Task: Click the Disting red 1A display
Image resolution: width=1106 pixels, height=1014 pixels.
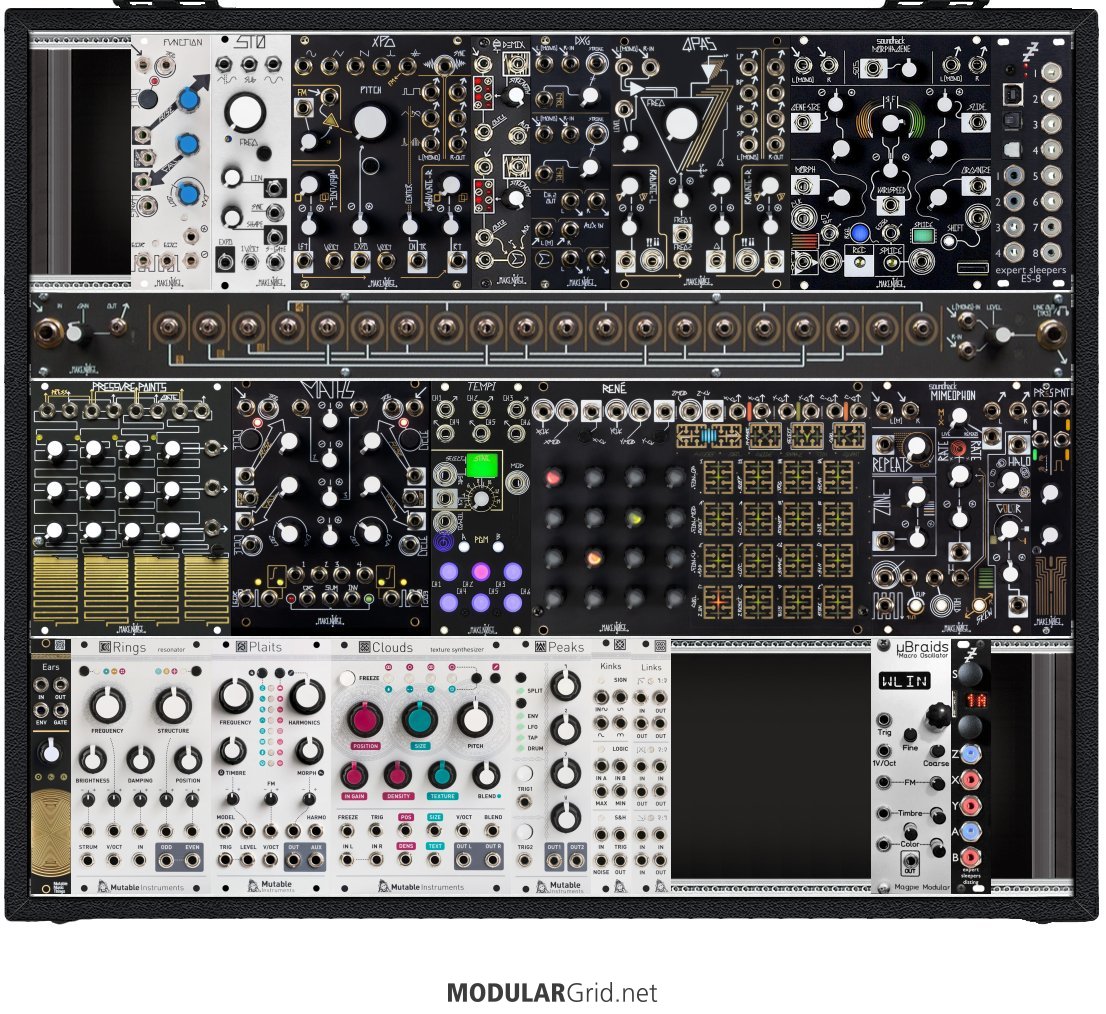Action: coord(976,701)
